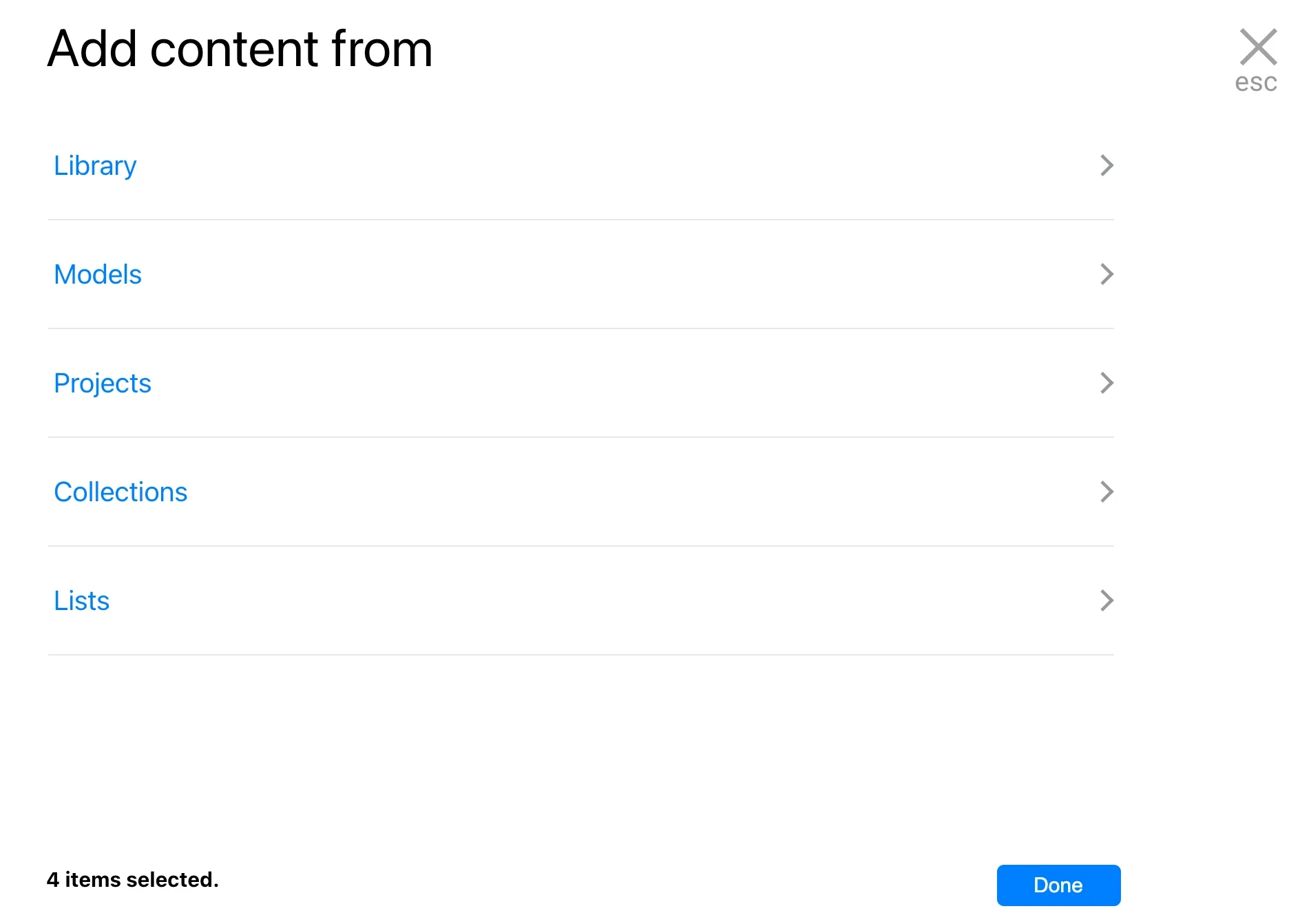Screen dimensions: 1311x924
Task: Open the Models content source
Action: coord(98,275)
